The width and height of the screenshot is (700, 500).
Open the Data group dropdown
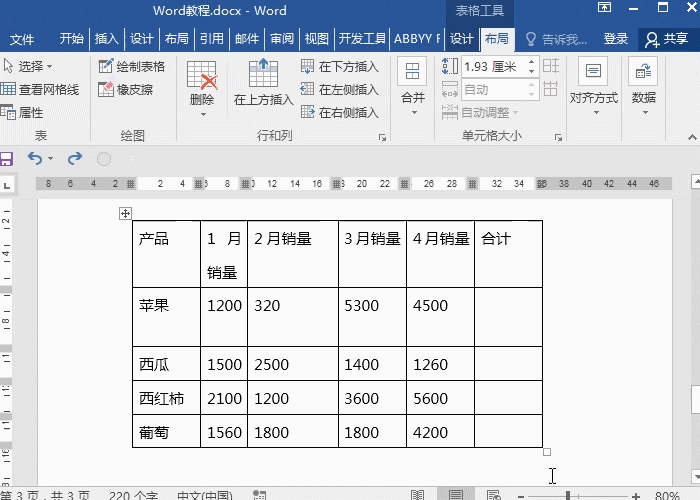pyautogui.click(x=643, y=88)
